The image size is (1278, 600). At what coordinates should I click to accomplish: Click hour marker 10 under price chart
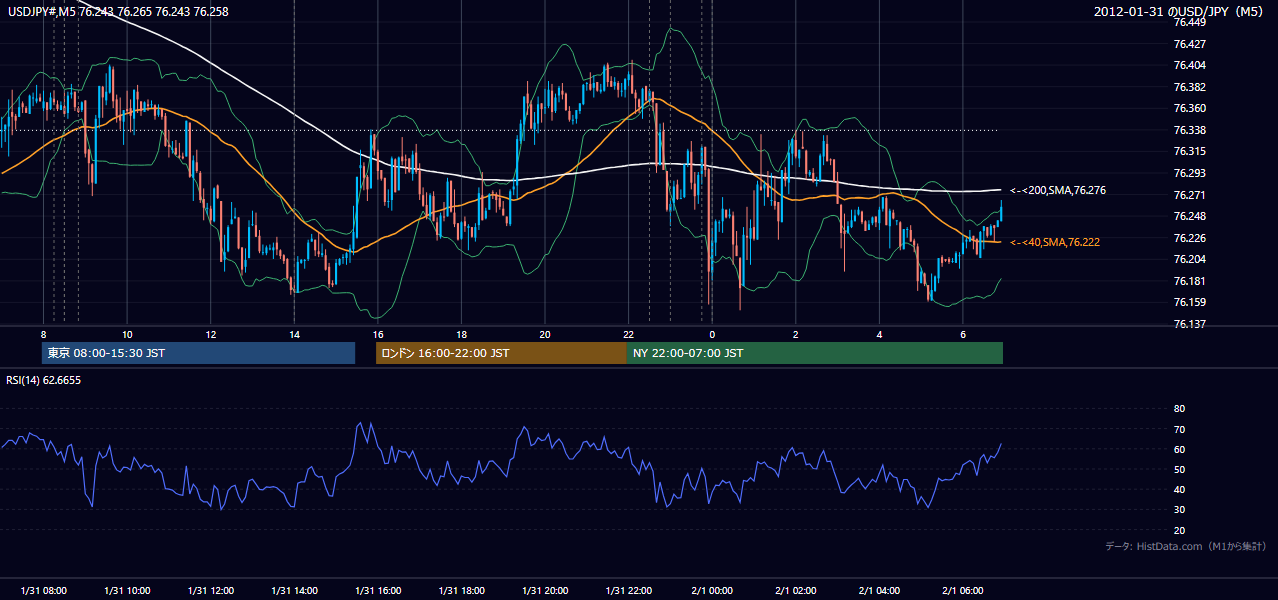127,334
